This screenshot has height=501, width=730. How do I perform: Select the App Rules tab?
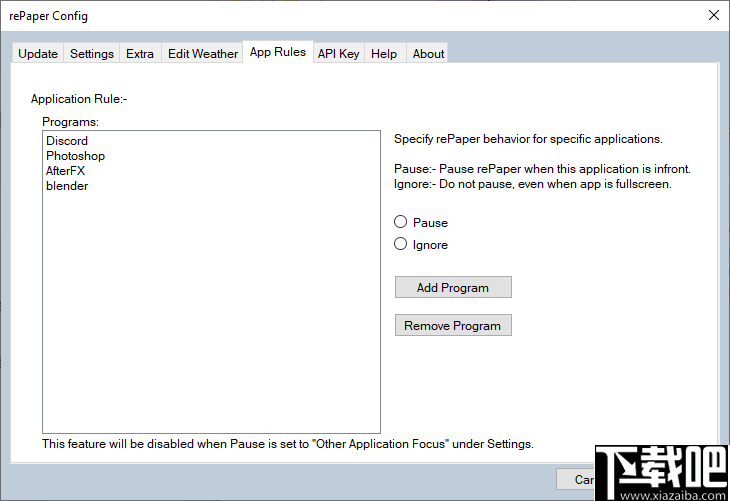(278, 52)
